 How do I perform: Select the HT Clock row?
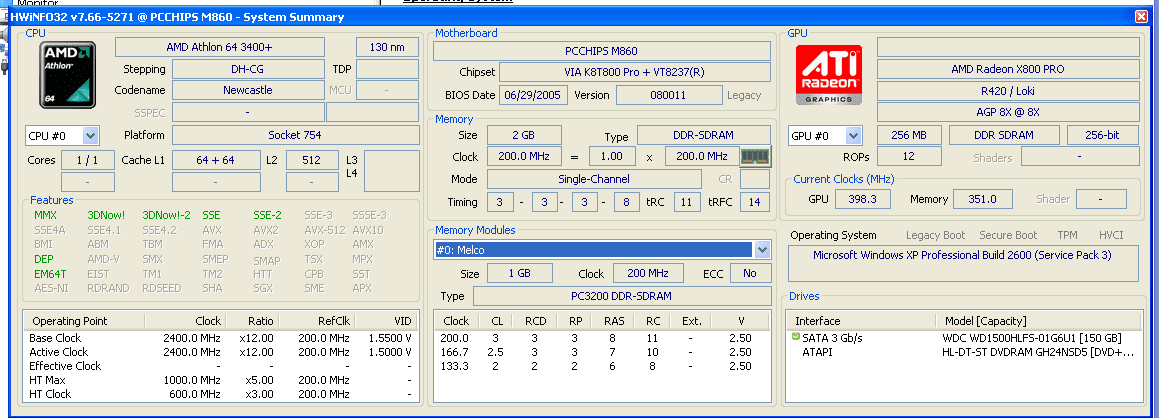[221, 394]
